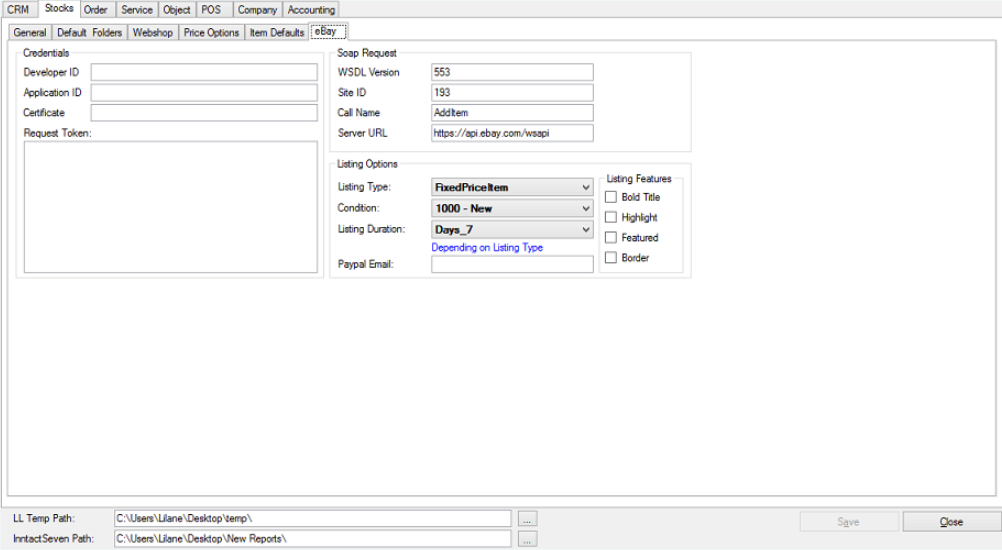Open the Item Defaults sub-tab
1002x550 pixels.
(277, 33)
